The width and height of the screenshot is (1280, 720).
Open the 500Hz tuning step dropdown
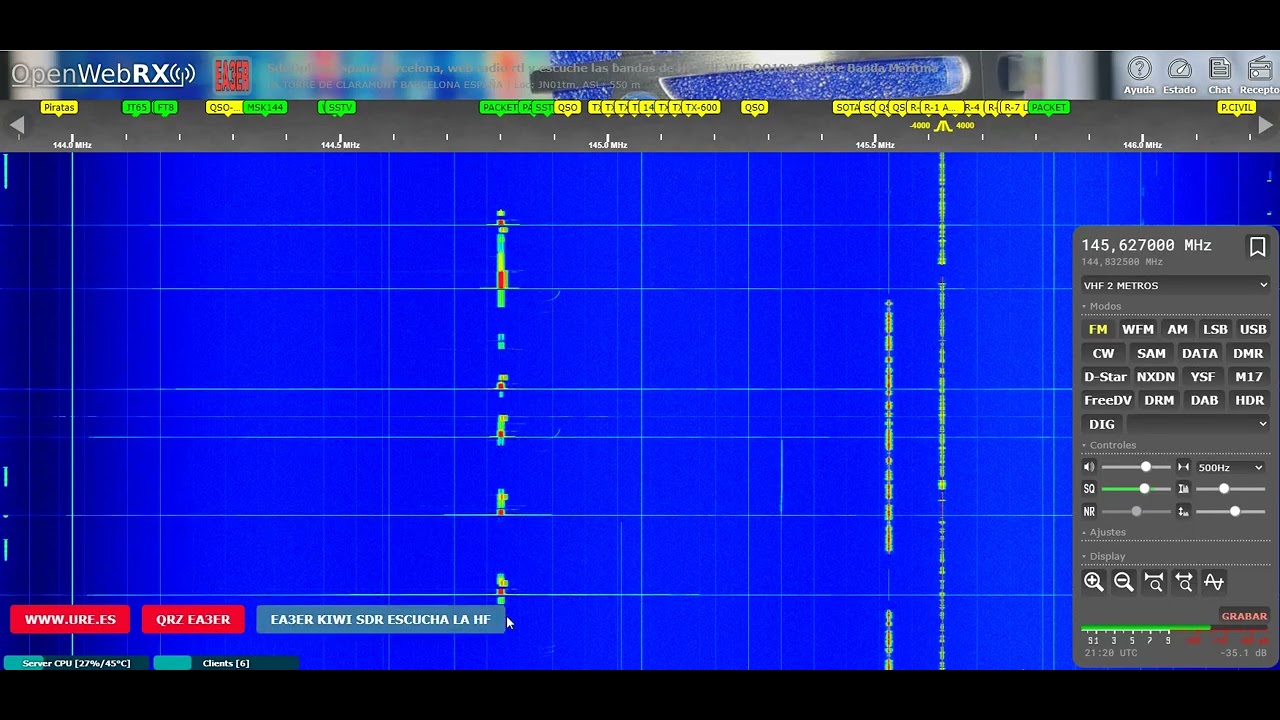click(x=1230, y=467)
